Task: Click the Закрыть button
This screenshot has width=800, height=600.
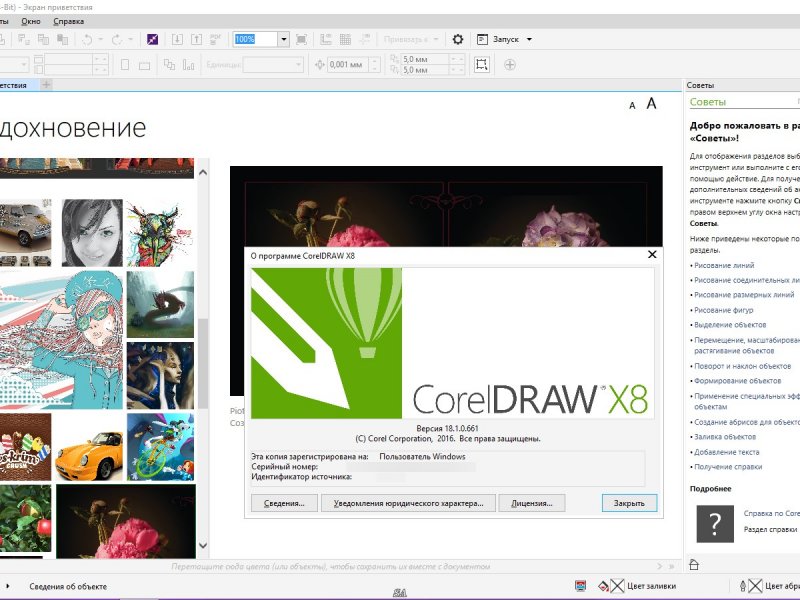Action: 629,503
